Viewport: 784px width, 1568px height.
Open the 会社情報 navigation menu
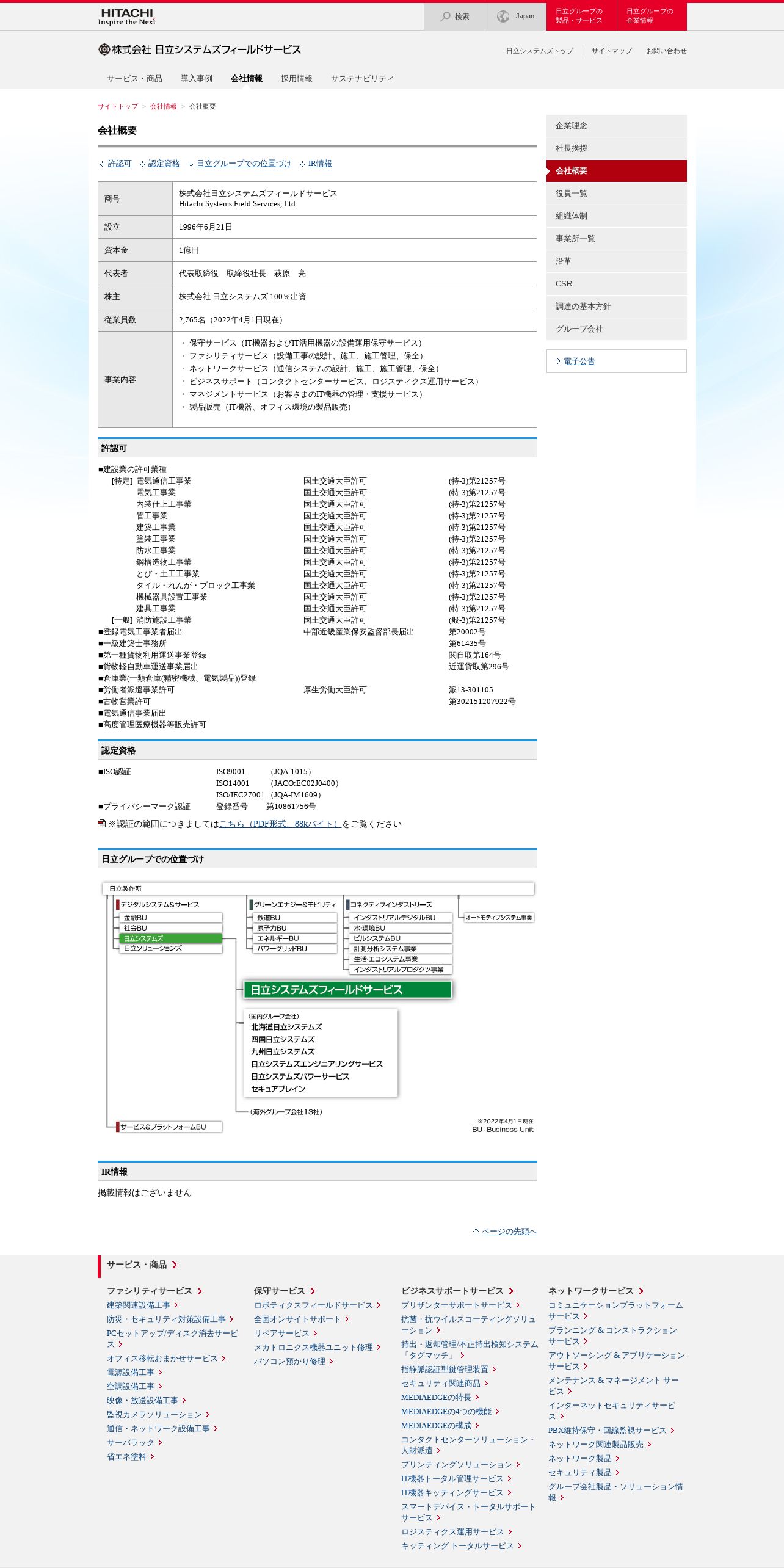coord(247,79)
